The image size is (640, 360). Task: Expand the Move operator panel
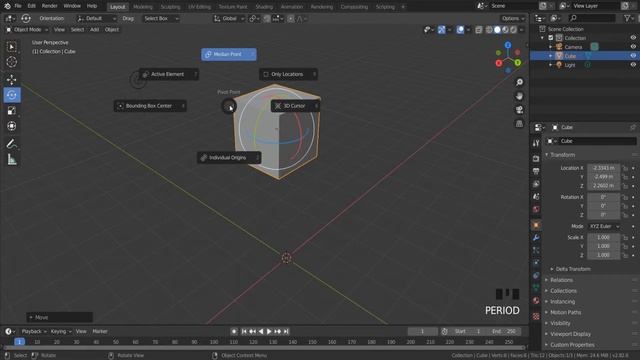(x=60, y=317)
